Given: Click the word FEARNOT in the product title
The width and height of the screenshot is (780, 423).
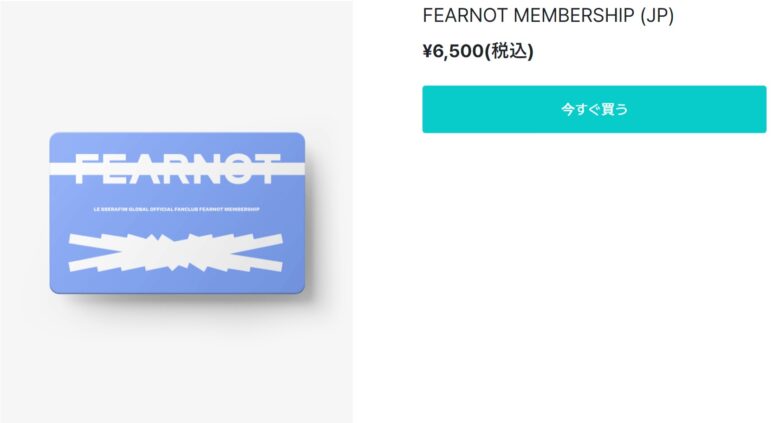Looking at the screenshot, I should click(465, 15).
